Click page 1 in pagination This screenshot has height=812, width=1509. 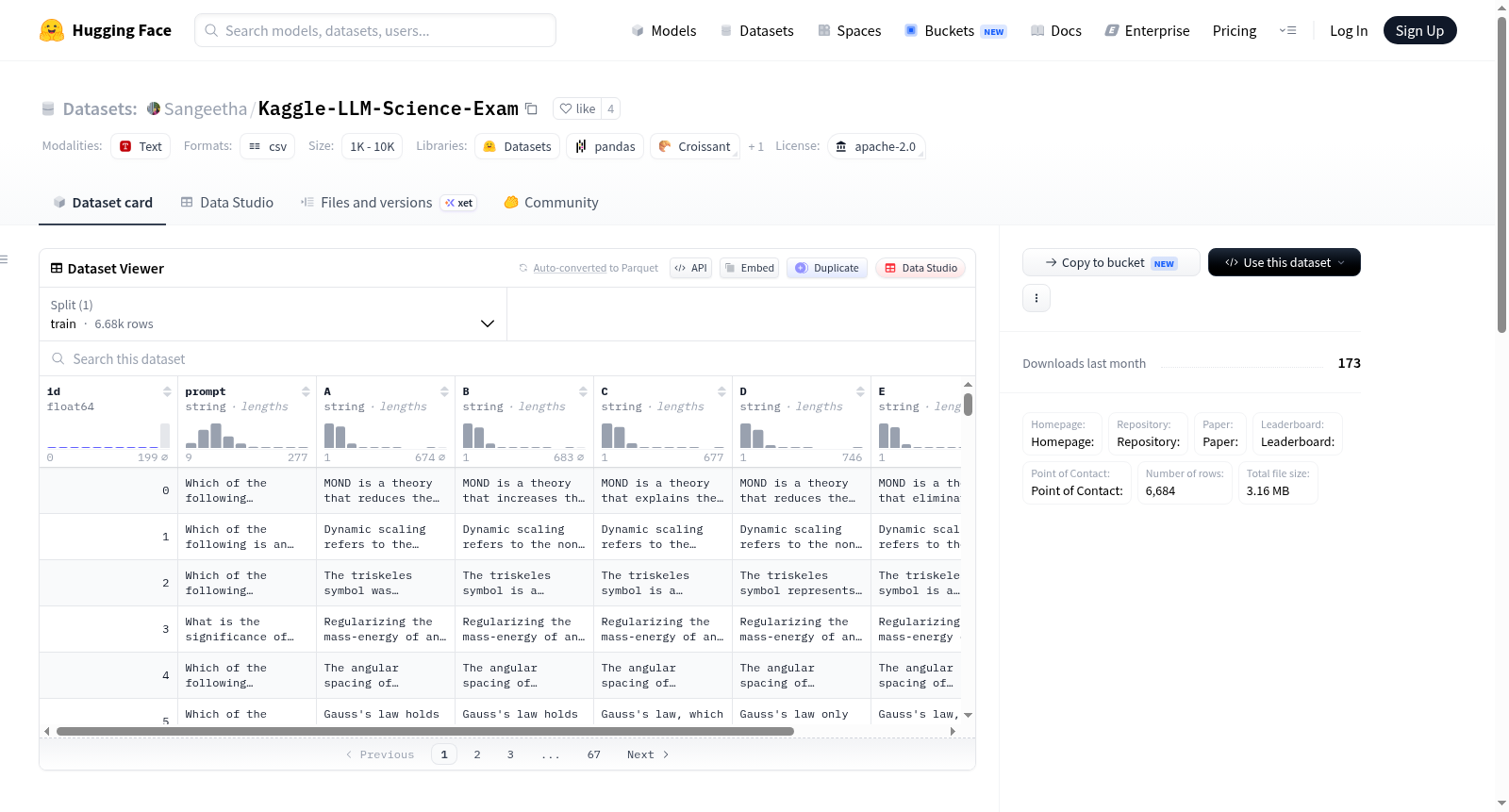click(x=444, y=754)
